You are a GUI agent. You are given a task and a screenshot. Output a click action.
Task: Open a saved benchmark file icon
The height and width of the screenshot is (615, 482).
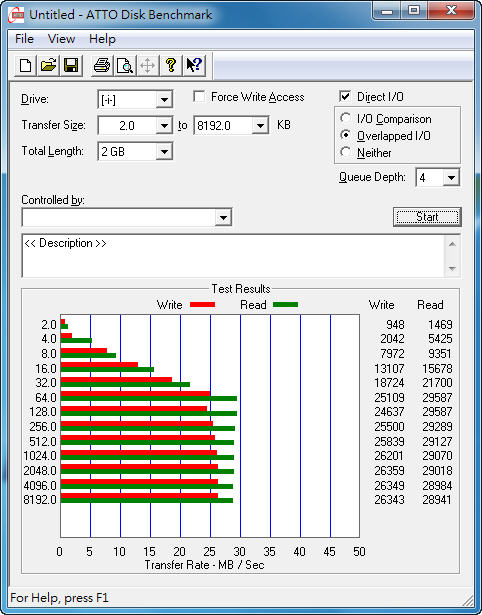click(48, 65)
